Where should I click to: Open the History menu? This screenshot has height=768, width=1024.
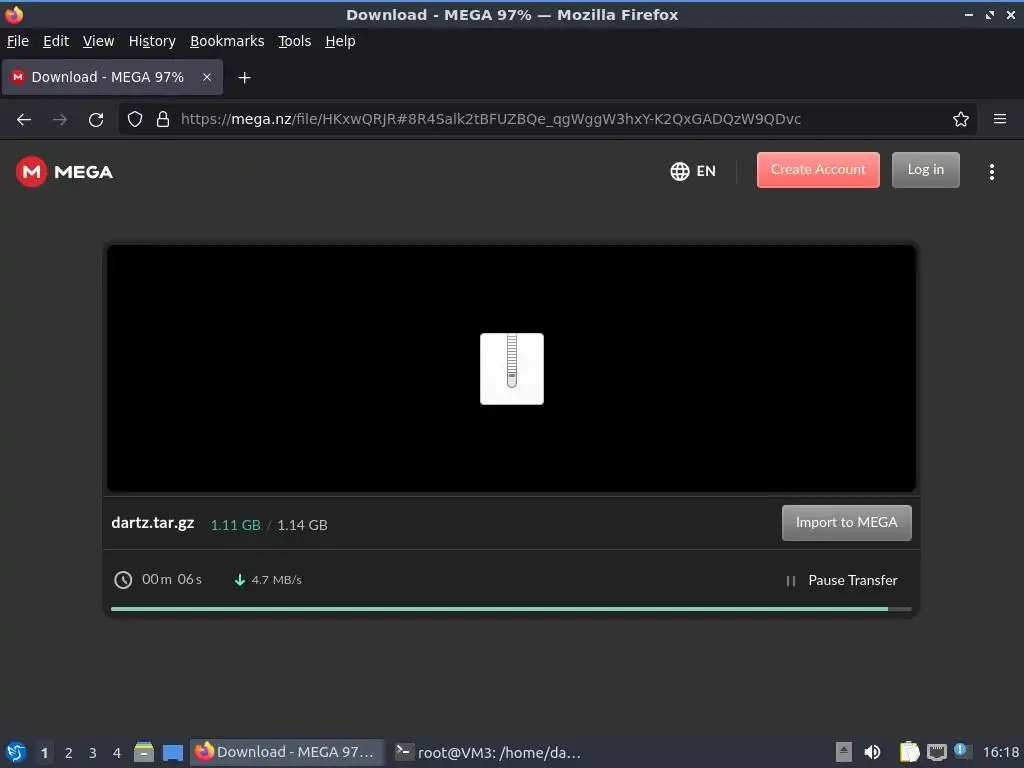click(152, 41)
